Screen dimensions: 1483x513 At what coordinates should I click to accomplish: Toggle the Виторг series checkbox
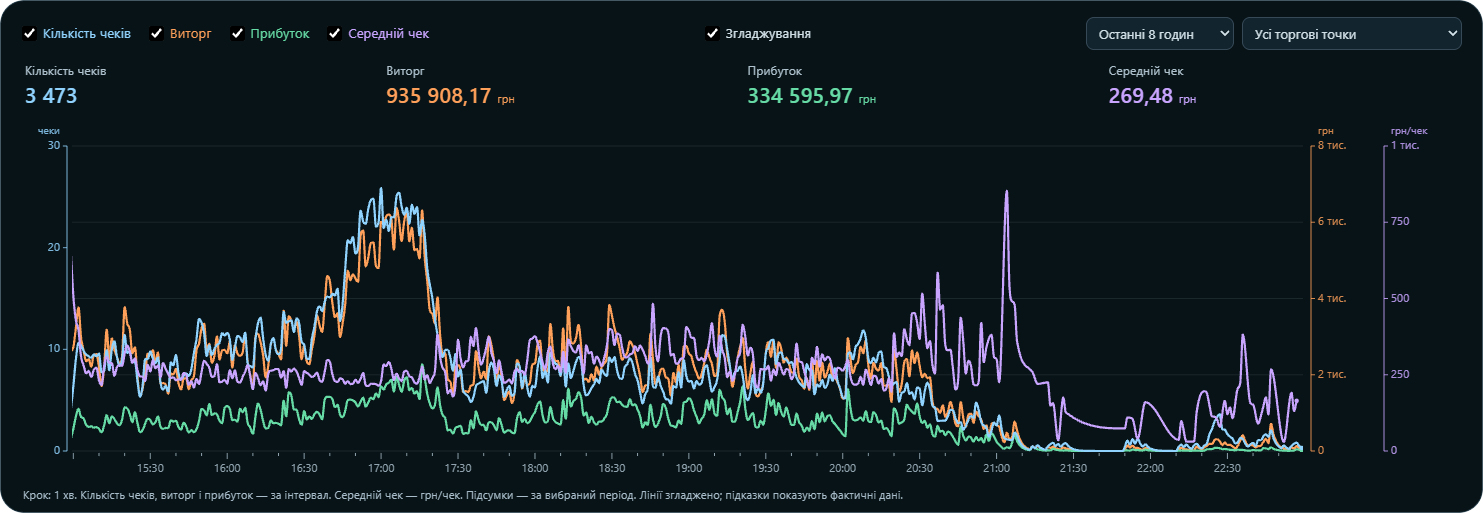coord(157,33)
